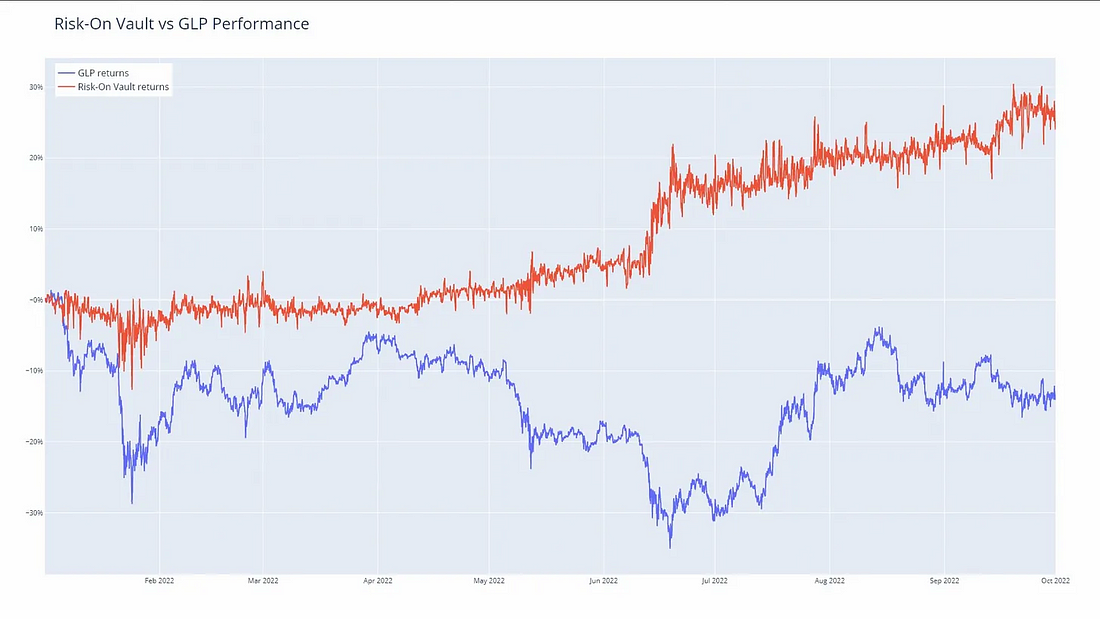Screen dimensions: 1100x619
Task: Click the Oct 2022 x-axis label
Action: click(x=1055, y=580)
